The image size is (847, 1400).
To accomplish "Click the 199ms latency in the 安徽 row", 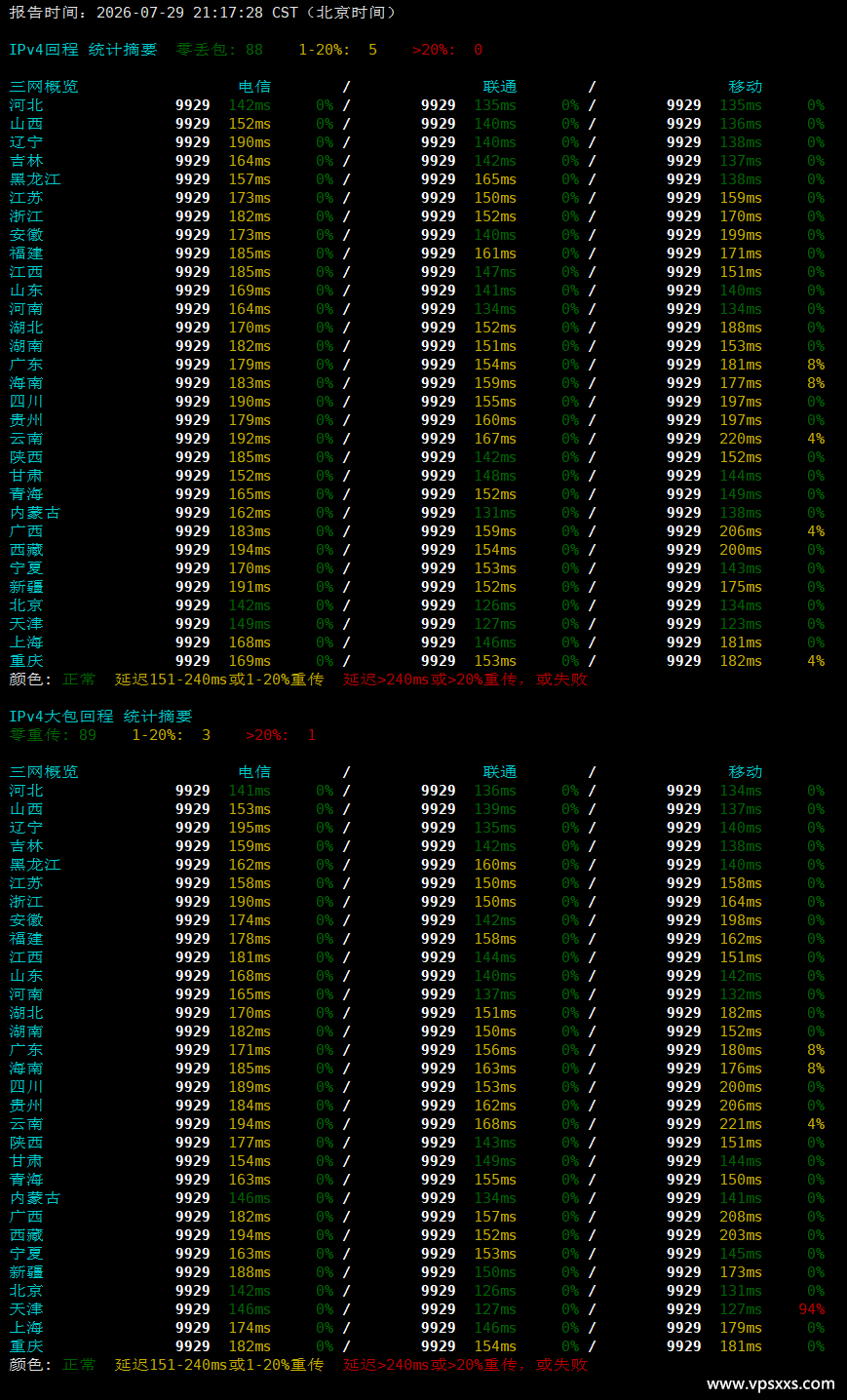I will pyautogui.click(x=741, y=235).
